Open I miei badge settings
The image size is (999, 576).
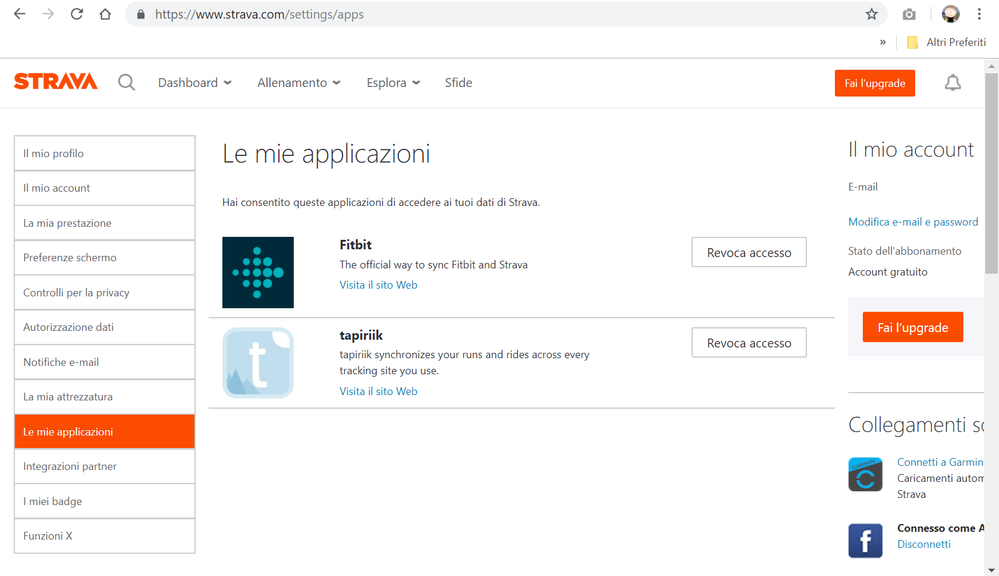[x=104, y=501]
